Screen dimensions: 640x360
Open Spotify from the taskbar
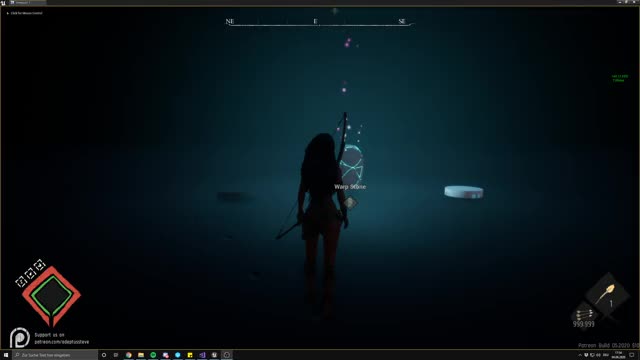point(153,355)
